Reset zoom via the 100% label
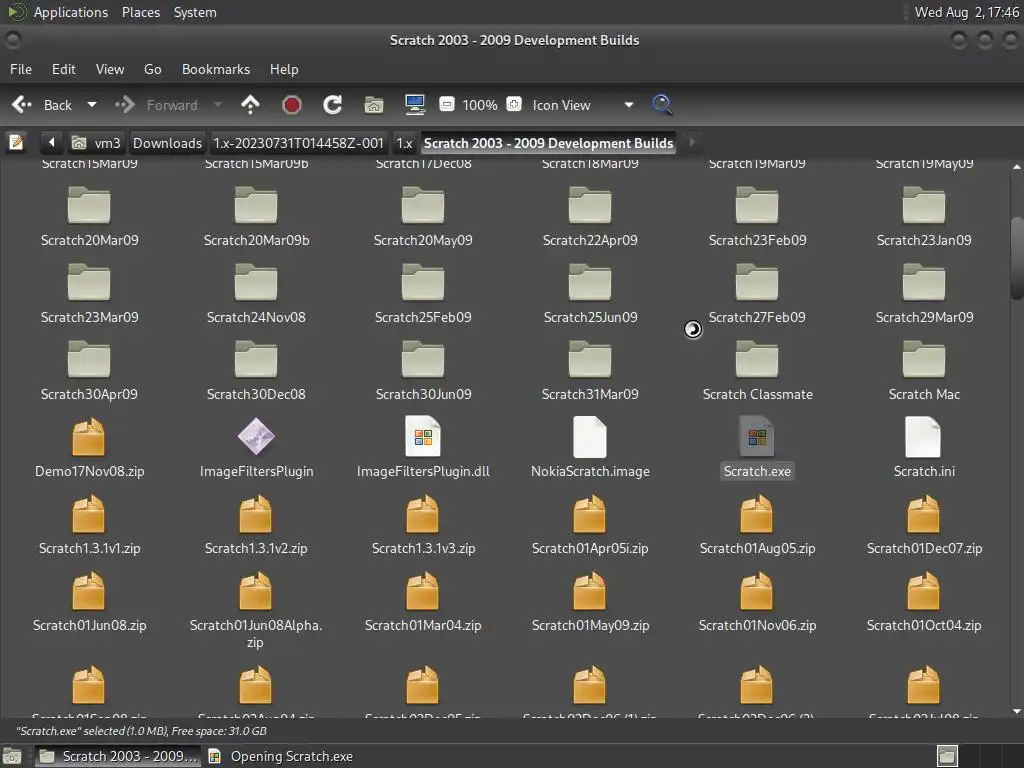 tap(479, 104)
